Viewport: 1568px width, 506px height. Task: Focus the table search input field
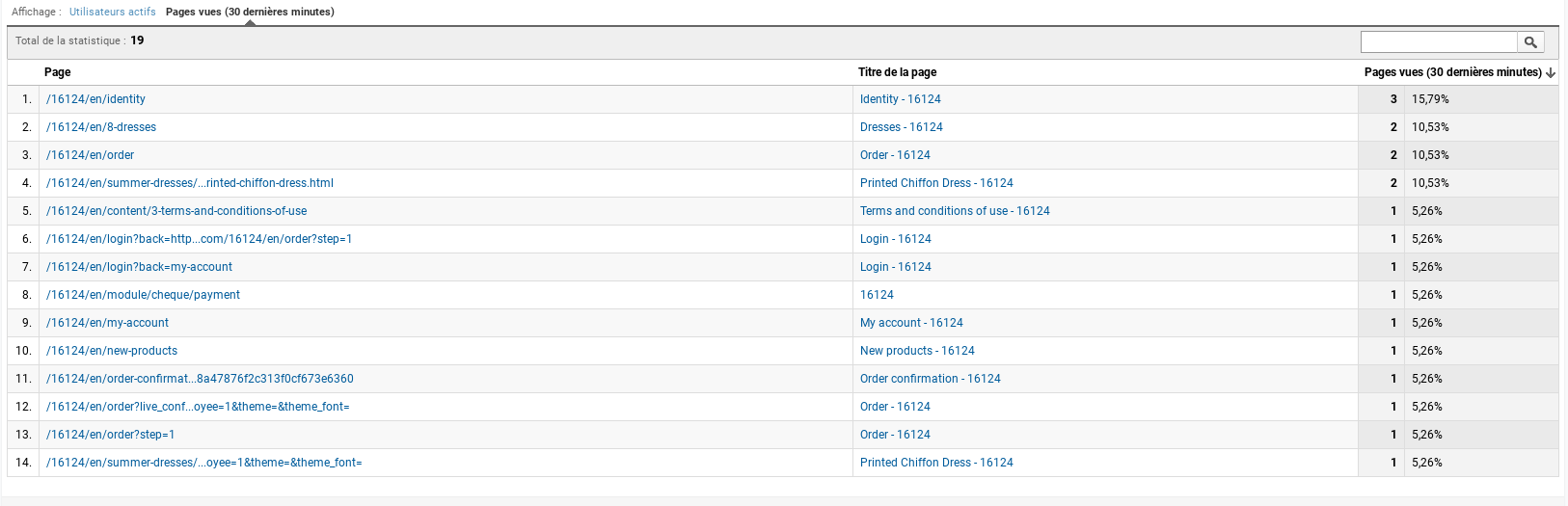click(1439, 41)
